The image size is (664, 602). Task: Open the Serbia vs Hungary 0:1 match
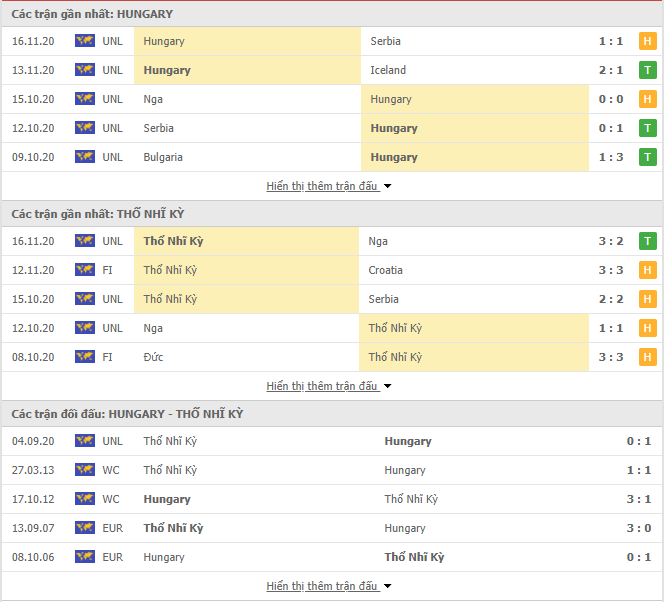[332, 128]
